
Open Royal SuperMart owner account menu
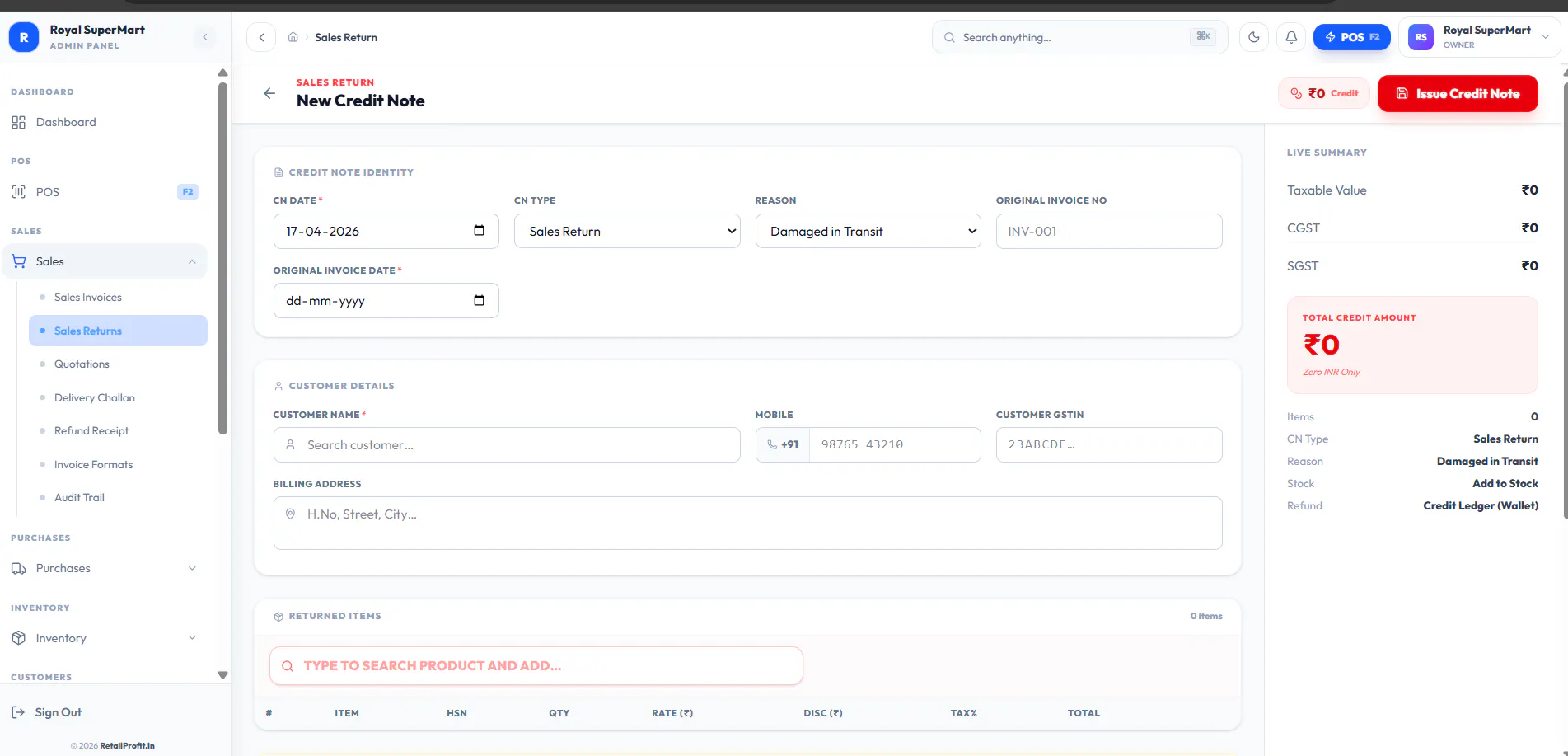tap(1479, 37)
